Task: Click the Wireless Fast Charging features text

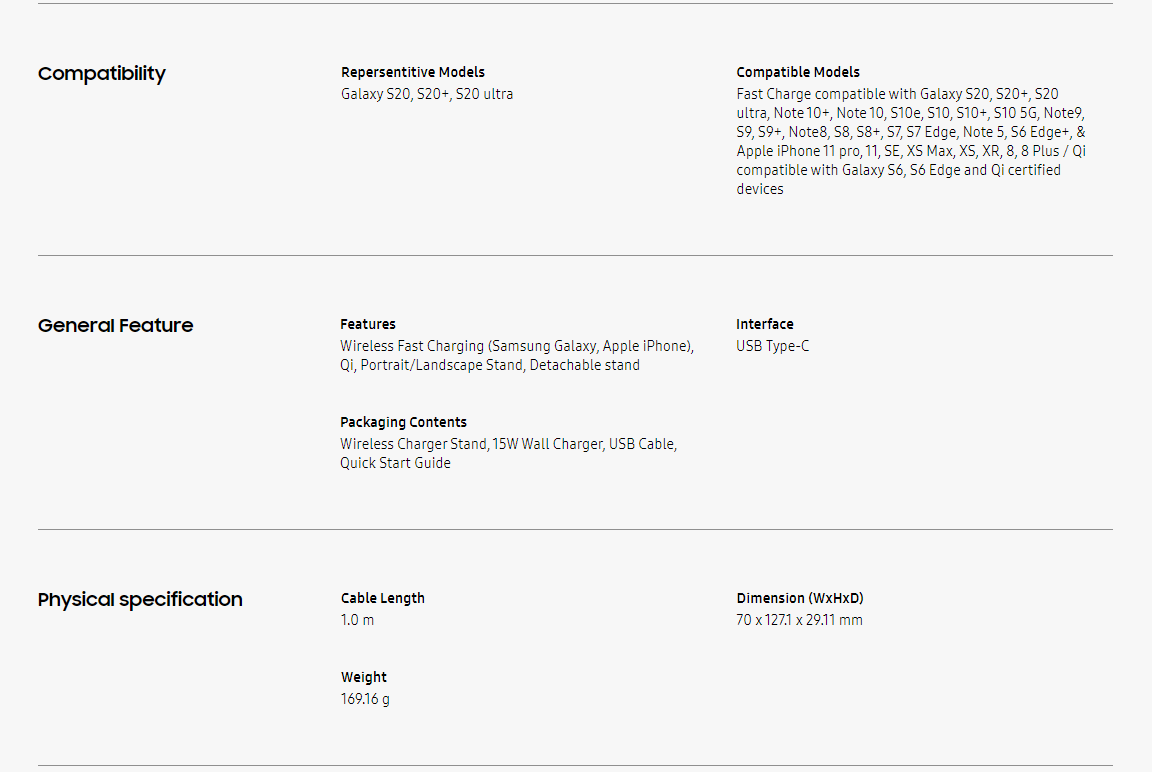Action: click(x=516, y=356)
